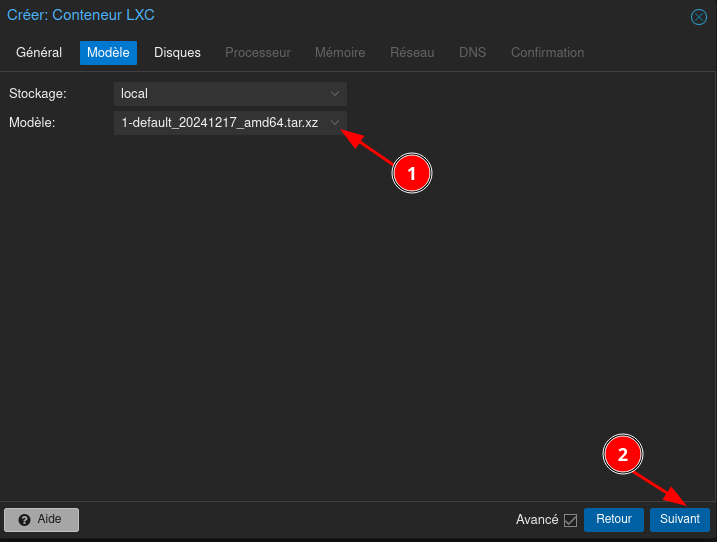The width and height of the screenshot is (717, 542).
Task: Switch to the Général tab
Action: 39,53
